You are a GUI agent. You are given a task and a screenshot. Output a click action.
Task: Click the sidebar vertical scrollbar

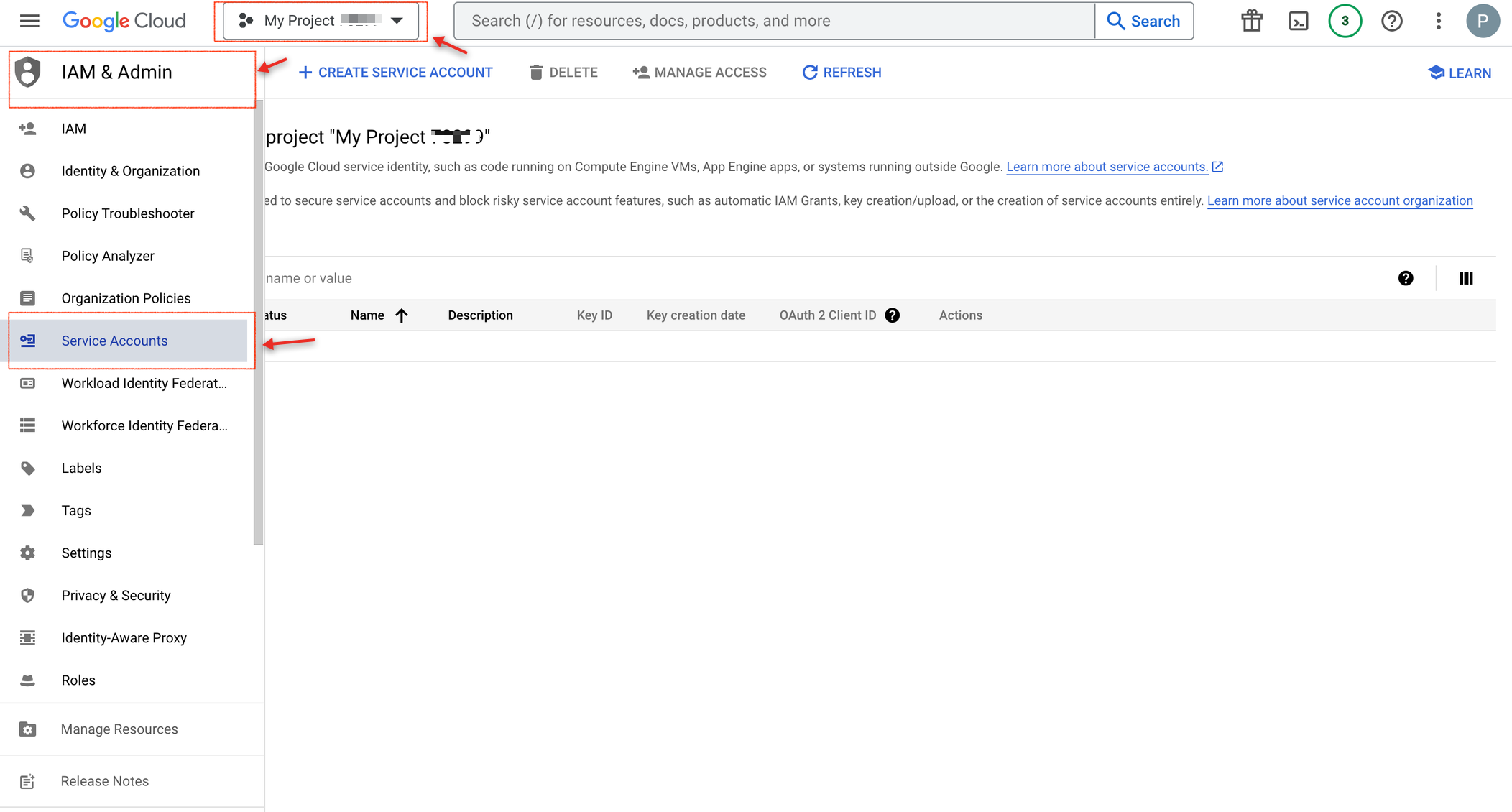258,323
